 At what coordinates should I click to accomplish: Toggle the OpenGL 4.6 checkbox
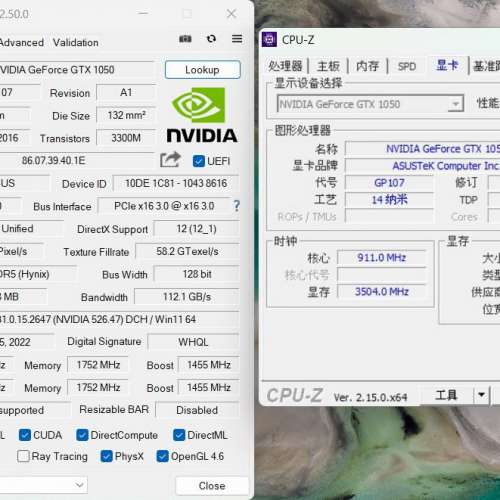[162, 456]
